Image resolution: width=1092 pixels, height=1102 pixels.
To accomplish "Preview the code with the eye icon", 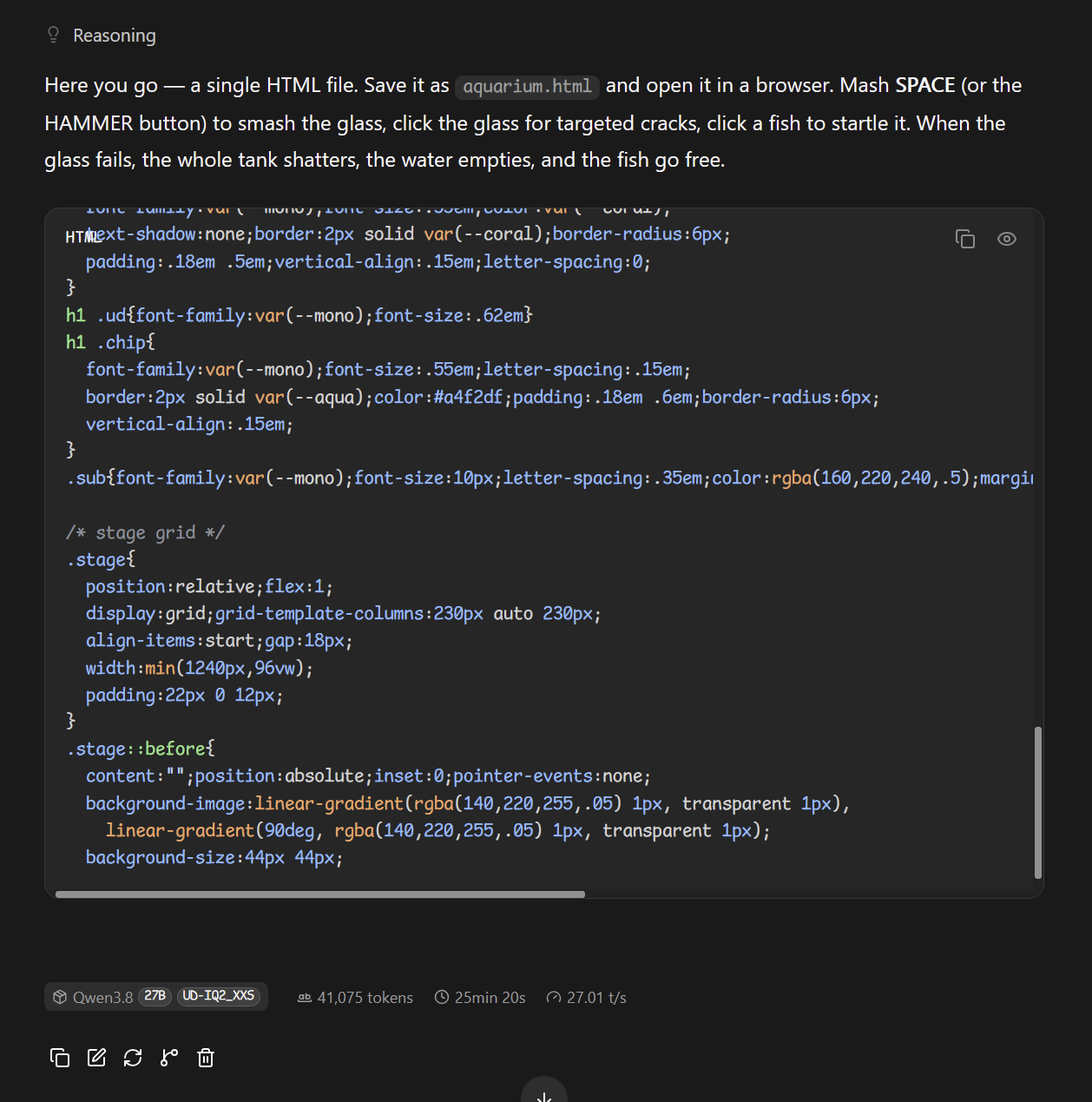I will point(1007,239).
